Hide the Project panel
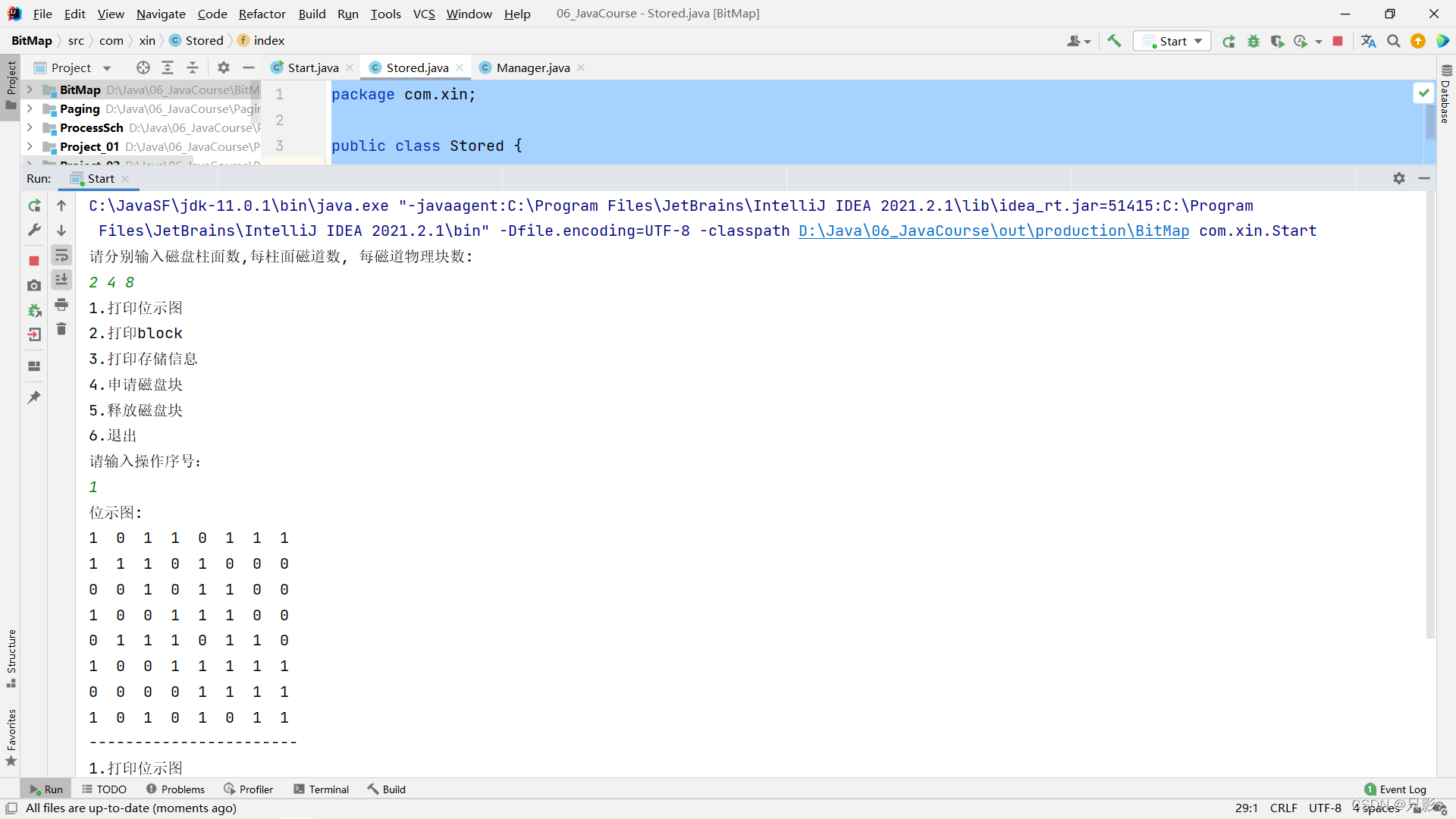 pos(249,67)
